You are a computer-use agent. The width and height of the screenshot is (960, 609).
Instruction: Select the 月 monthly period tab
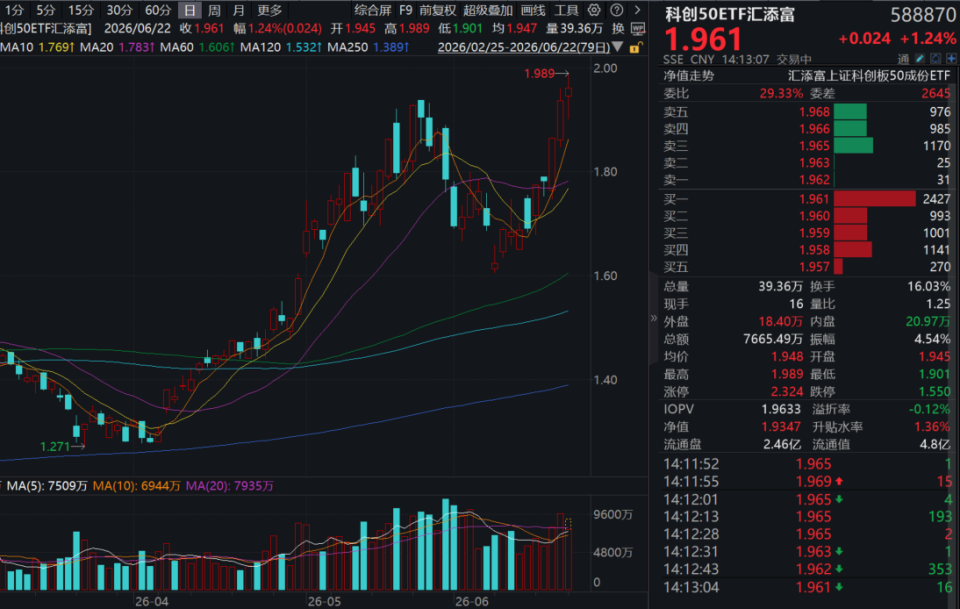coord(239,10)
